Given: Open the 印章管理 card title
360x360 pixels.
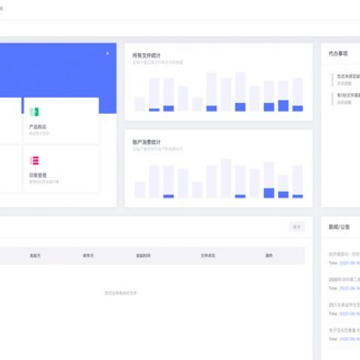Looking at the screenshot, I should point(37,175).
